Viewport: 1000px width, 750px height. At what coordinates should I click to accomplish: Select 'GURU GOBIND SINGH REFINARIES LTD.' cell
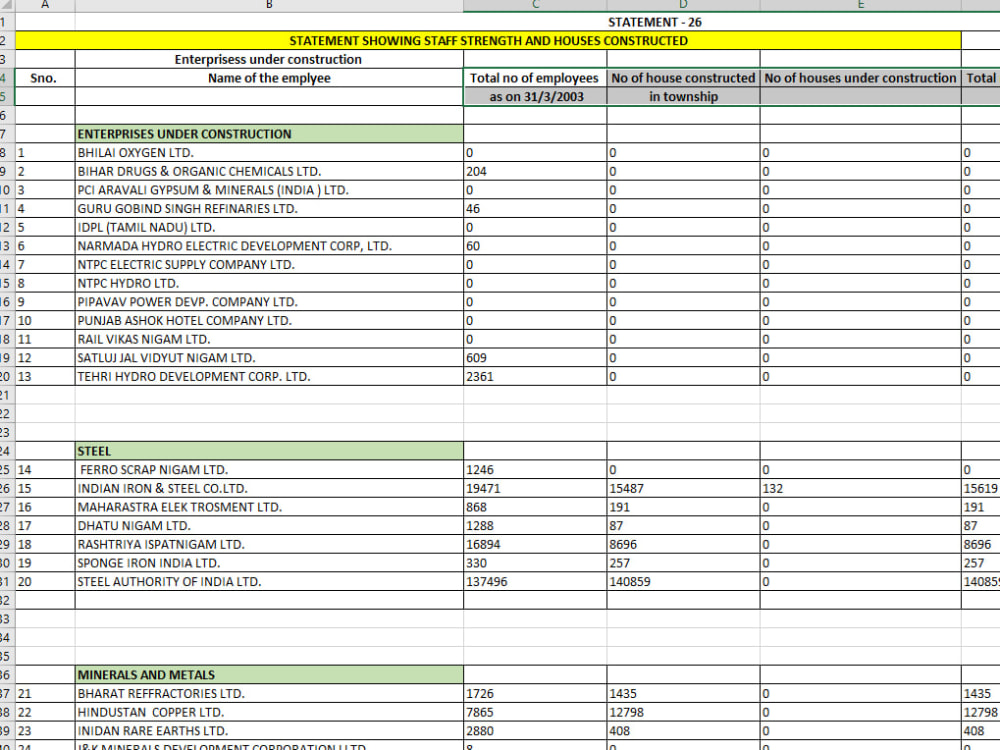coord(269,209)
